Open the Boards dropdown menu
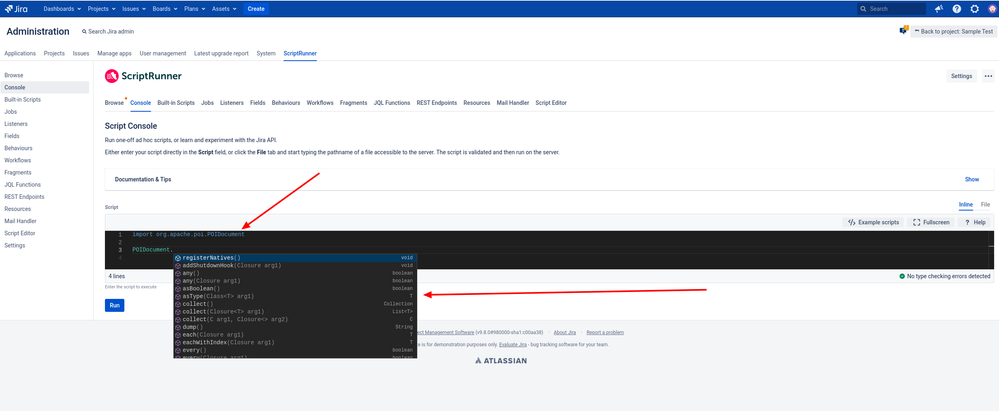 (x=165, y=9)
